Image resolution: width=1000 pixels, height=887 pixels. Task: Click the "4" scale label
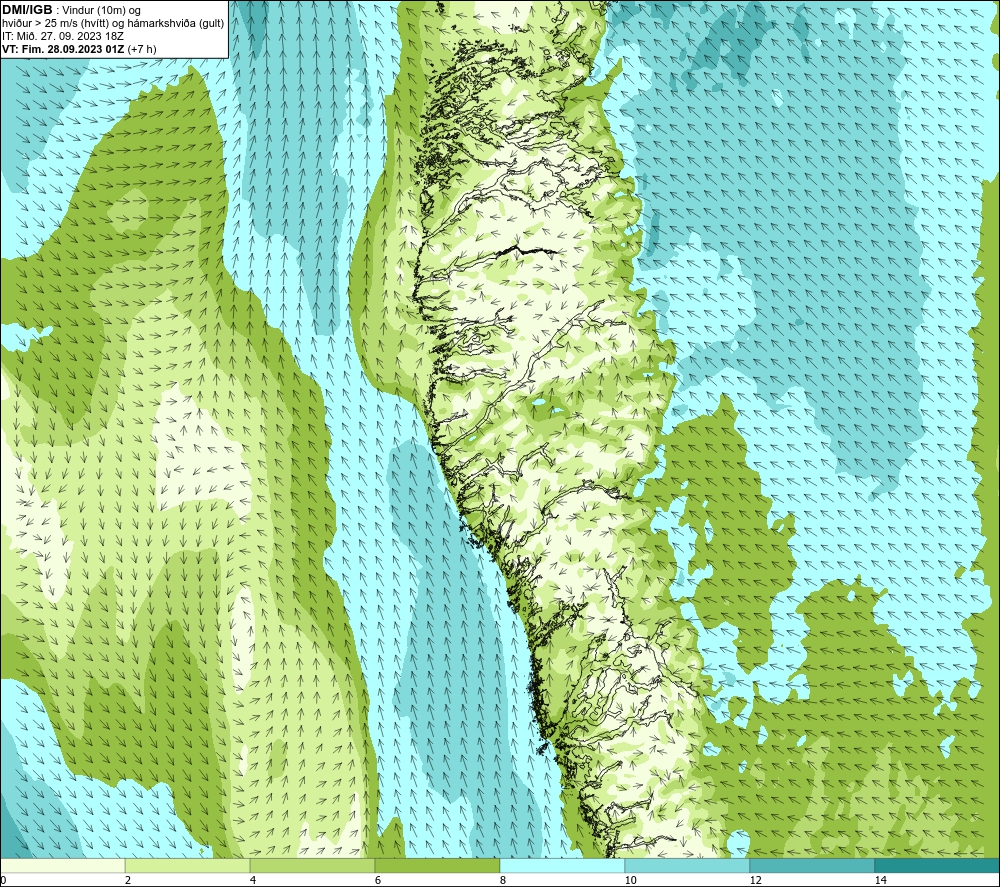[x=253, y=881]
